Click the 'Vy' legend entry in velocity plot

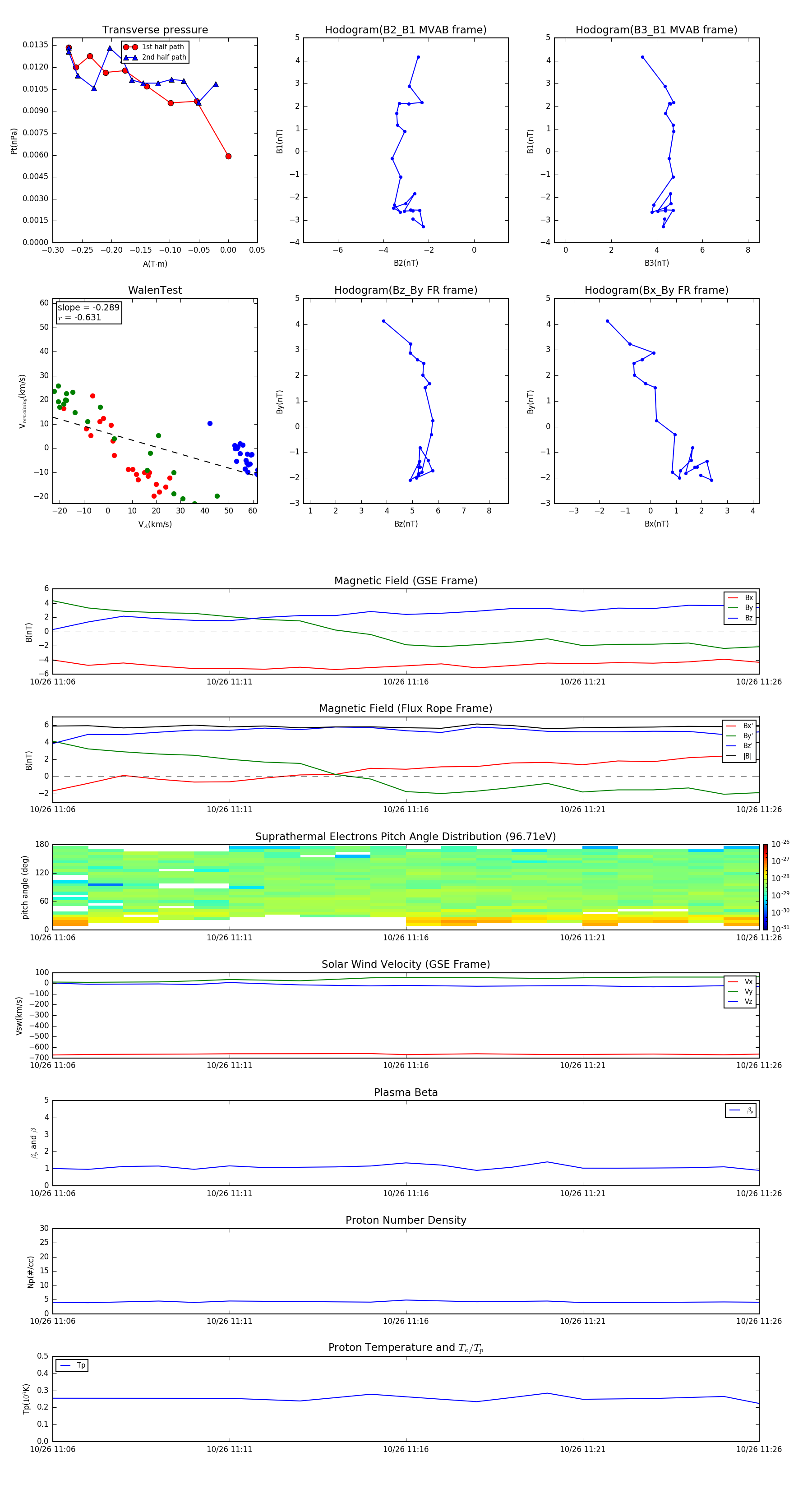tap(740, 991)
